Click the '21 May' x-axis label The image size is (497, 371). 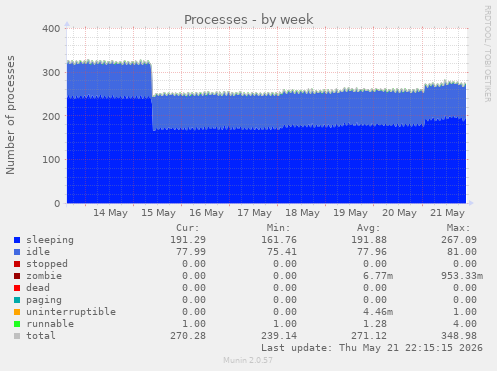point(447,213)
